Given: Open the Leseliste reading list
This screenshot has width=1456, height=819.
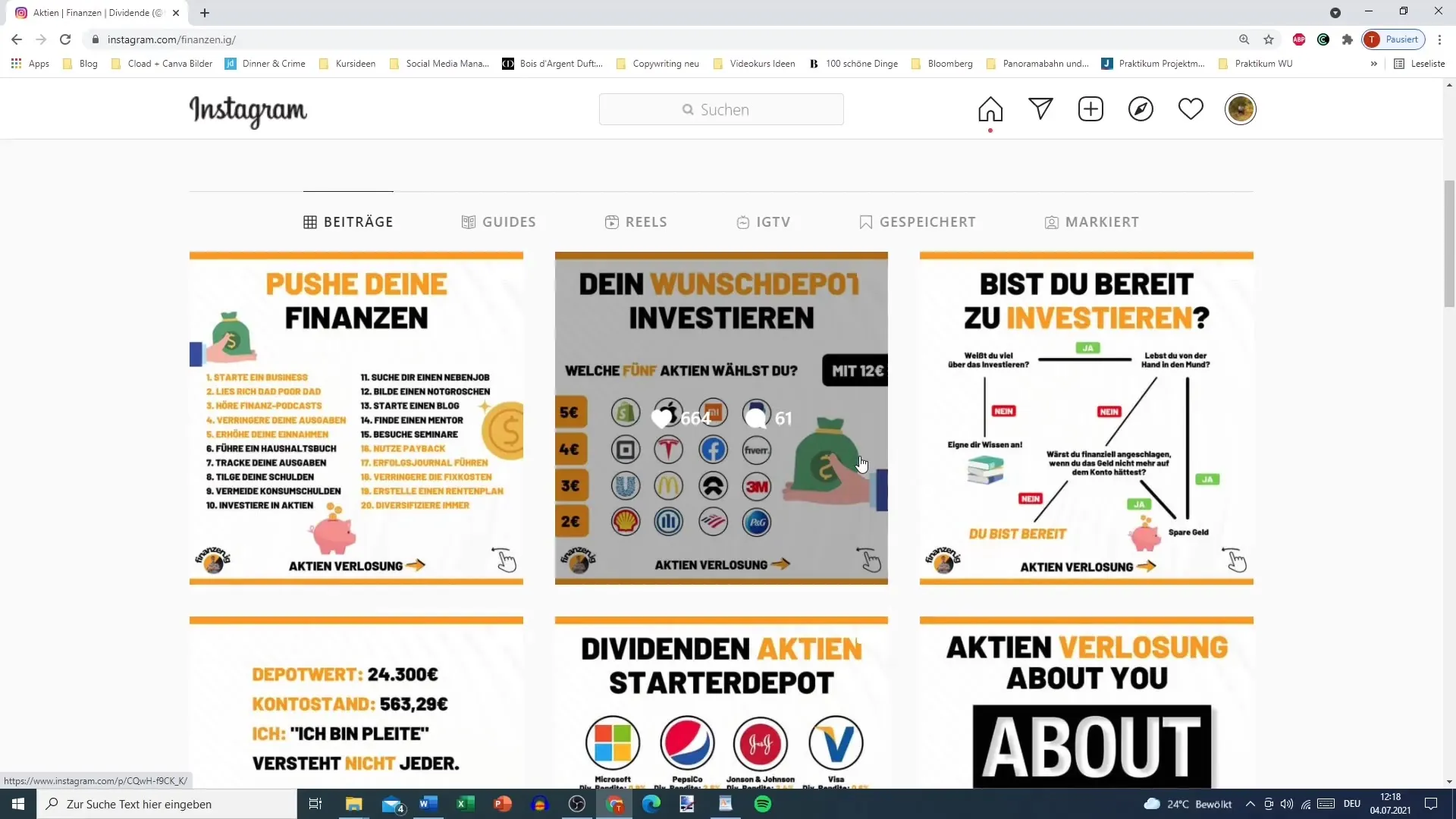Looking at the screenshot, I should point(1420,64).
